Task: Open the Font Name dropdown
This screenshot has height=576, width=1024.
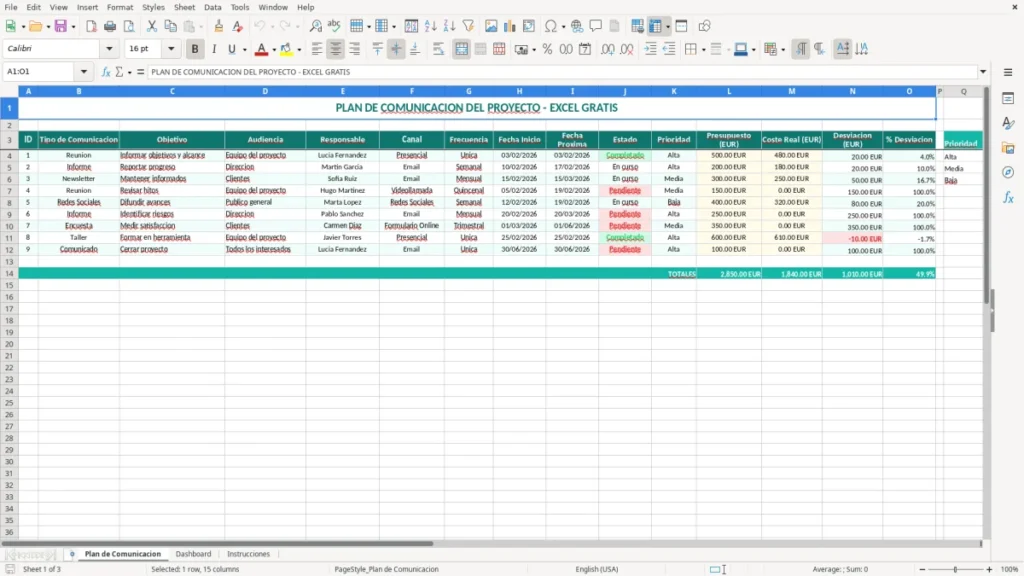Action: (109, 48)
